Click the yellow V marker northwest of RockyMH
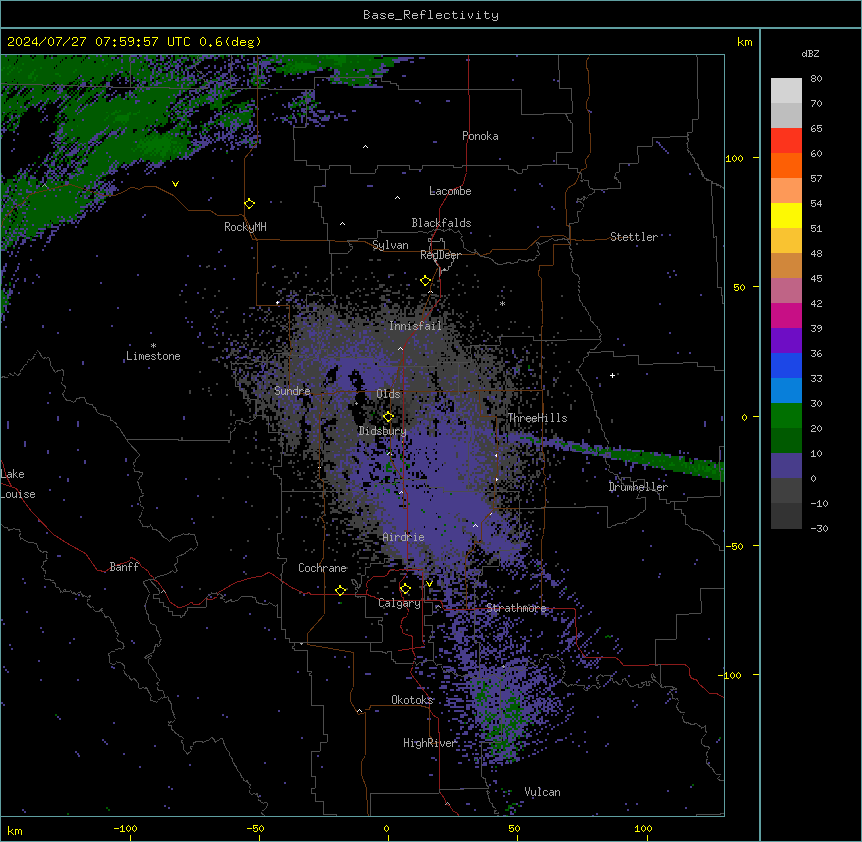The height and width of the screenshot is (842, 862). (x=175, y=184)
